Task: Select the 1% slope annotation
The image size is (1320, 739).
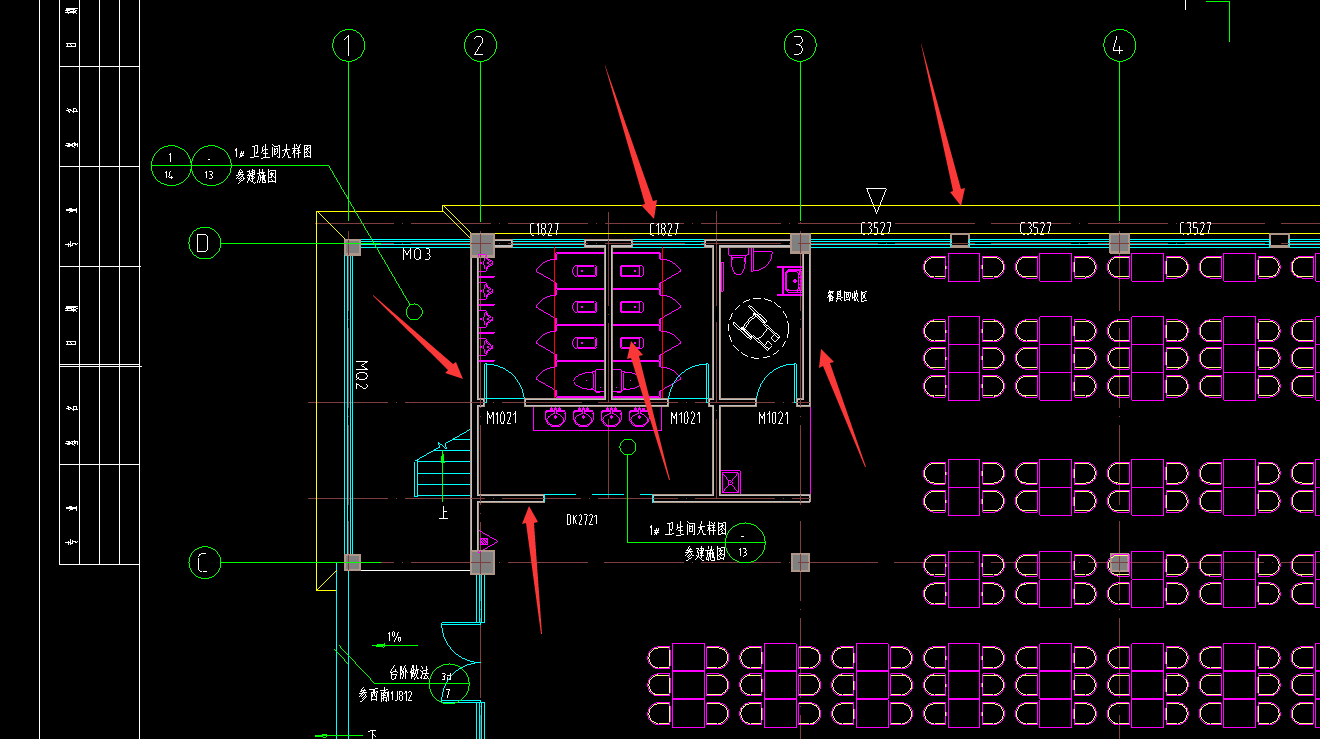Action: click(x=394, y=637)
